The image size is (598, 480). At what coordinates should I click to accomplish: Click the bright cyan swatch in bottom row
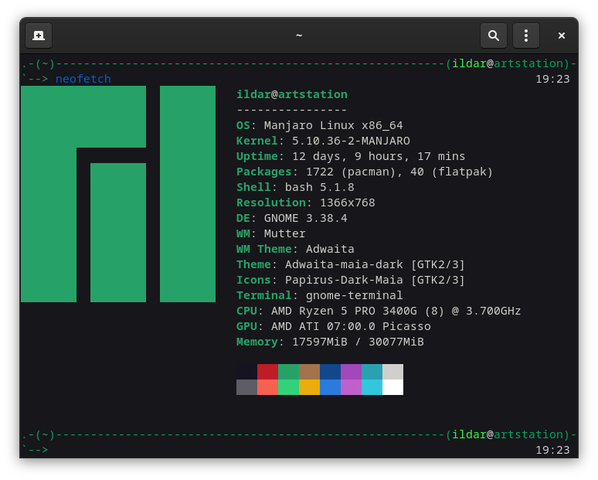coord(372,387)
